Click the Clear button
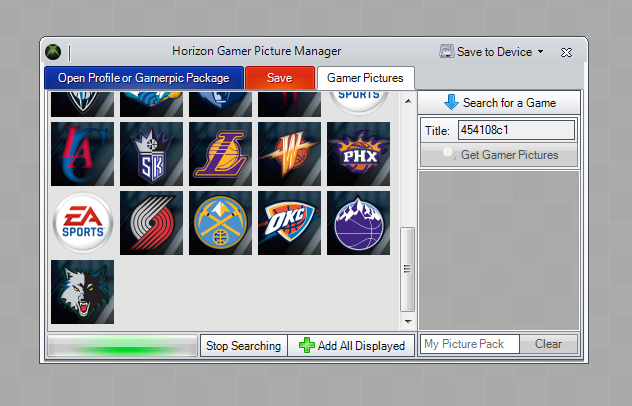 (548, 344)
